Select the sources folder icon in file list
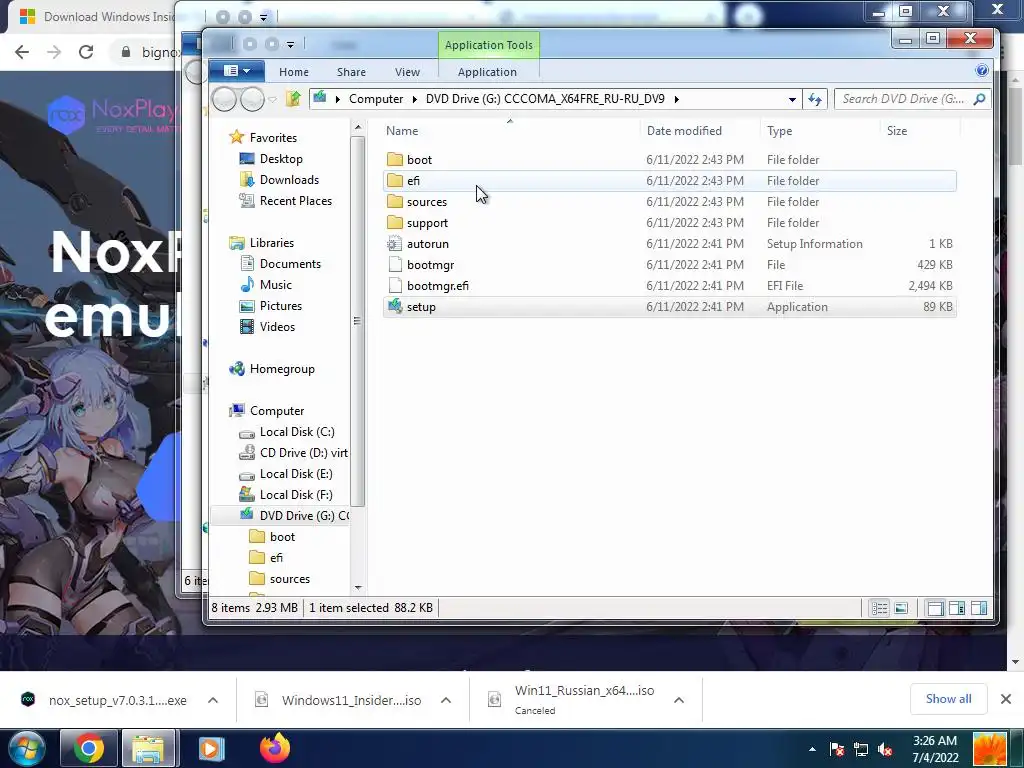Image resolution: width=1024 pixels, height=768 pixels. [x=394, y=201]
